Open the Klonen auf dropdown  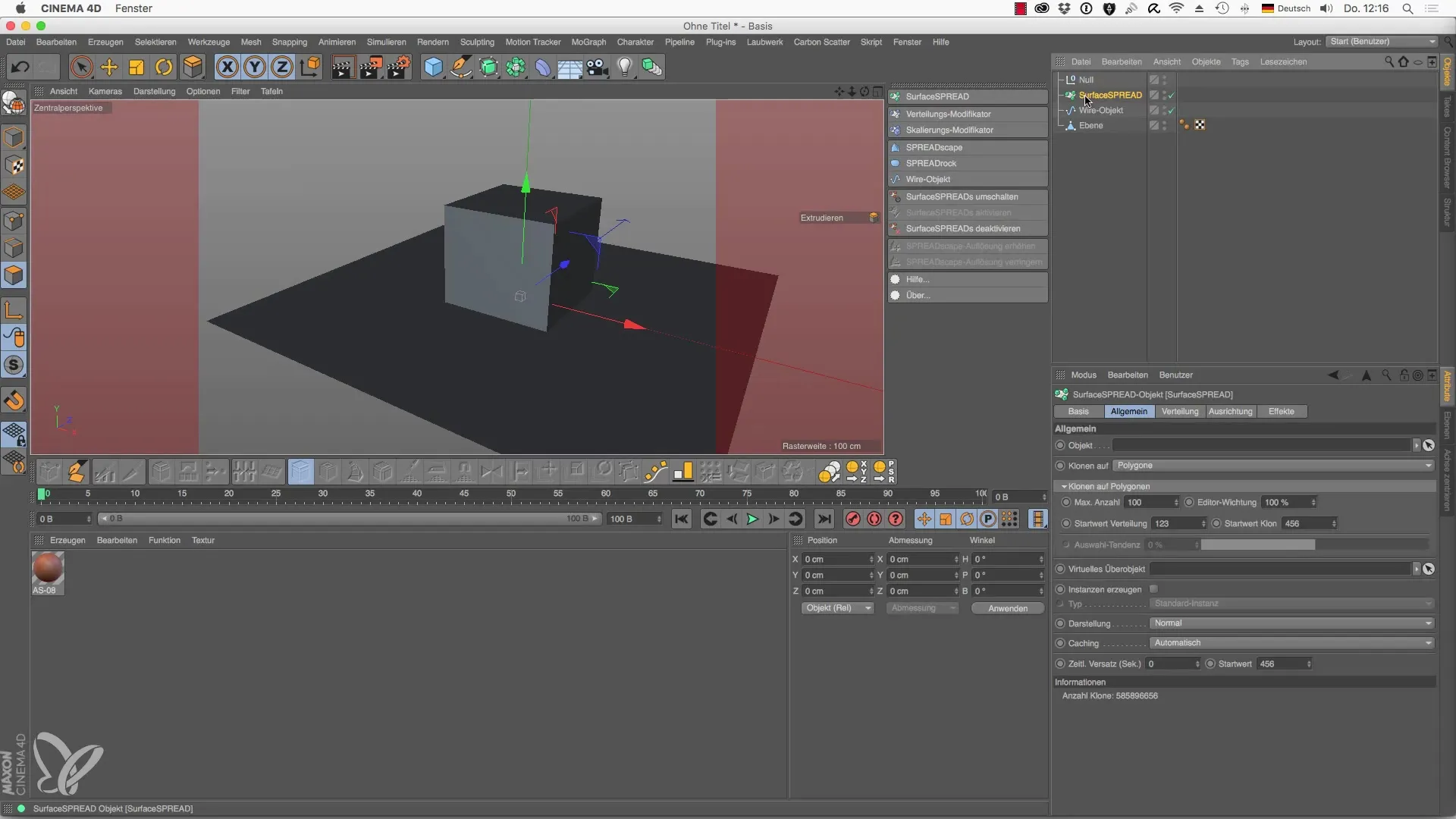point(1273,466)
